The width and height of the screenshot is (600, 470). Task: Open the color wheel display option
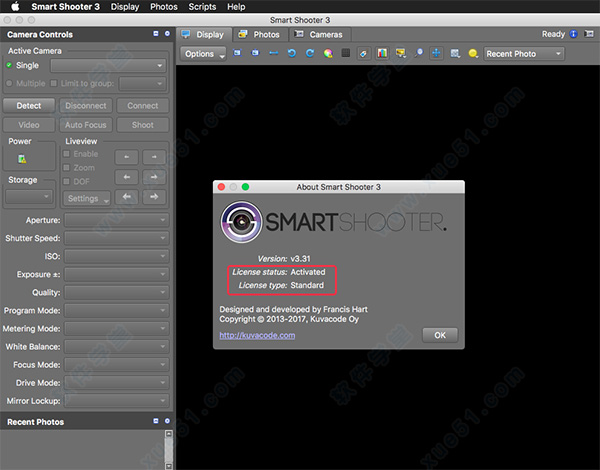(x=328, y=53)
